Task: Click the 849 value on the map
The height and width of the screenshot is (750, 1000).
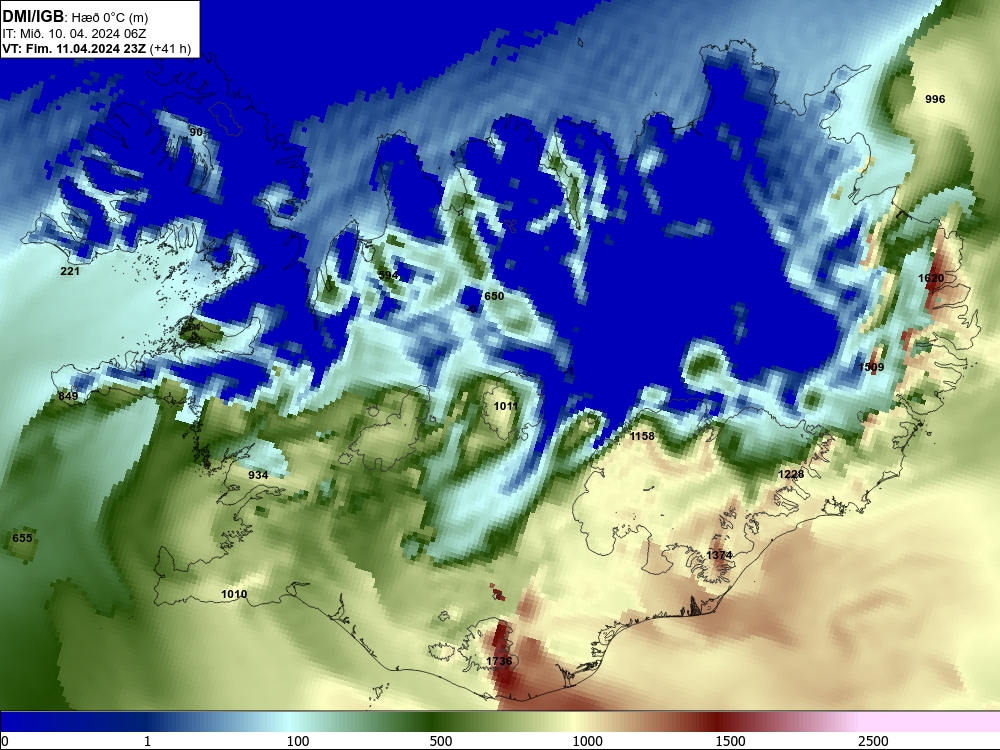Action: [68, 396]
